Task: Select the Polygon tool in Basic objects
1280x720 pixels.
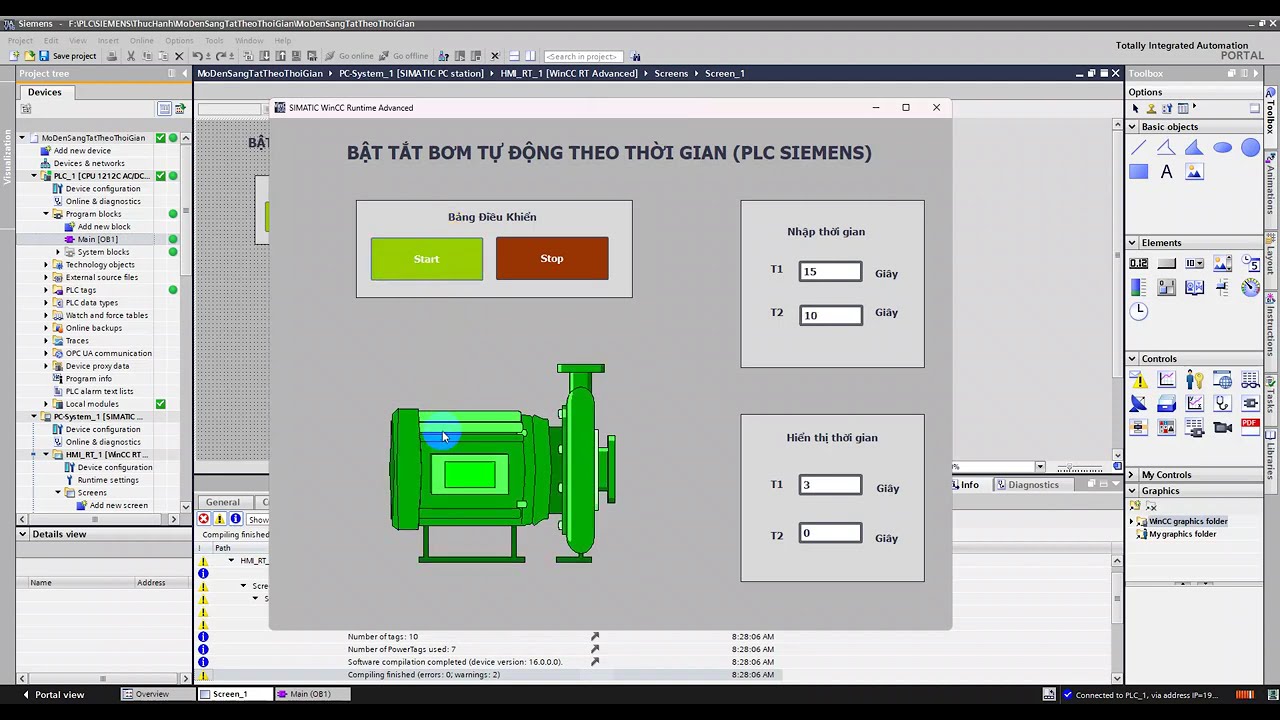Action: pos(1194,148)
